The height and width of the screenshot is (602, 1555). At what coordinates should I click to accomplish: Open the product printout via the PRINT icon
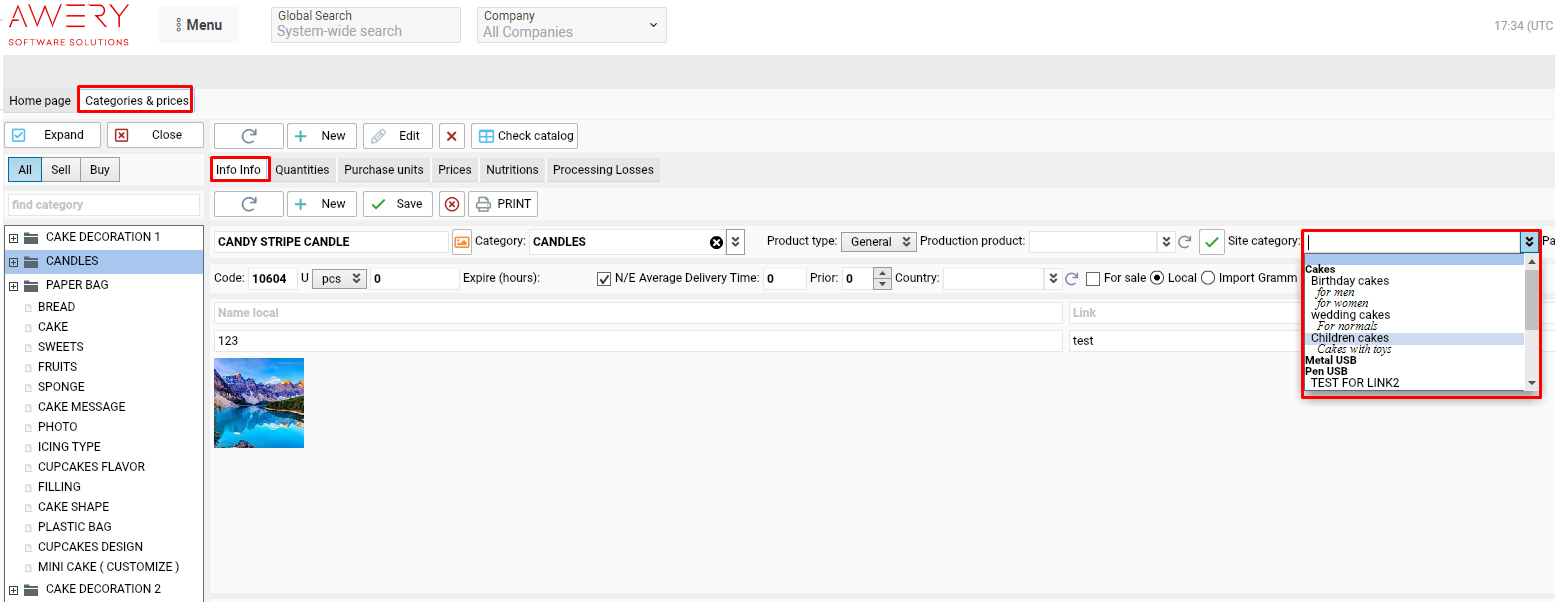click(x=503, y=203)
